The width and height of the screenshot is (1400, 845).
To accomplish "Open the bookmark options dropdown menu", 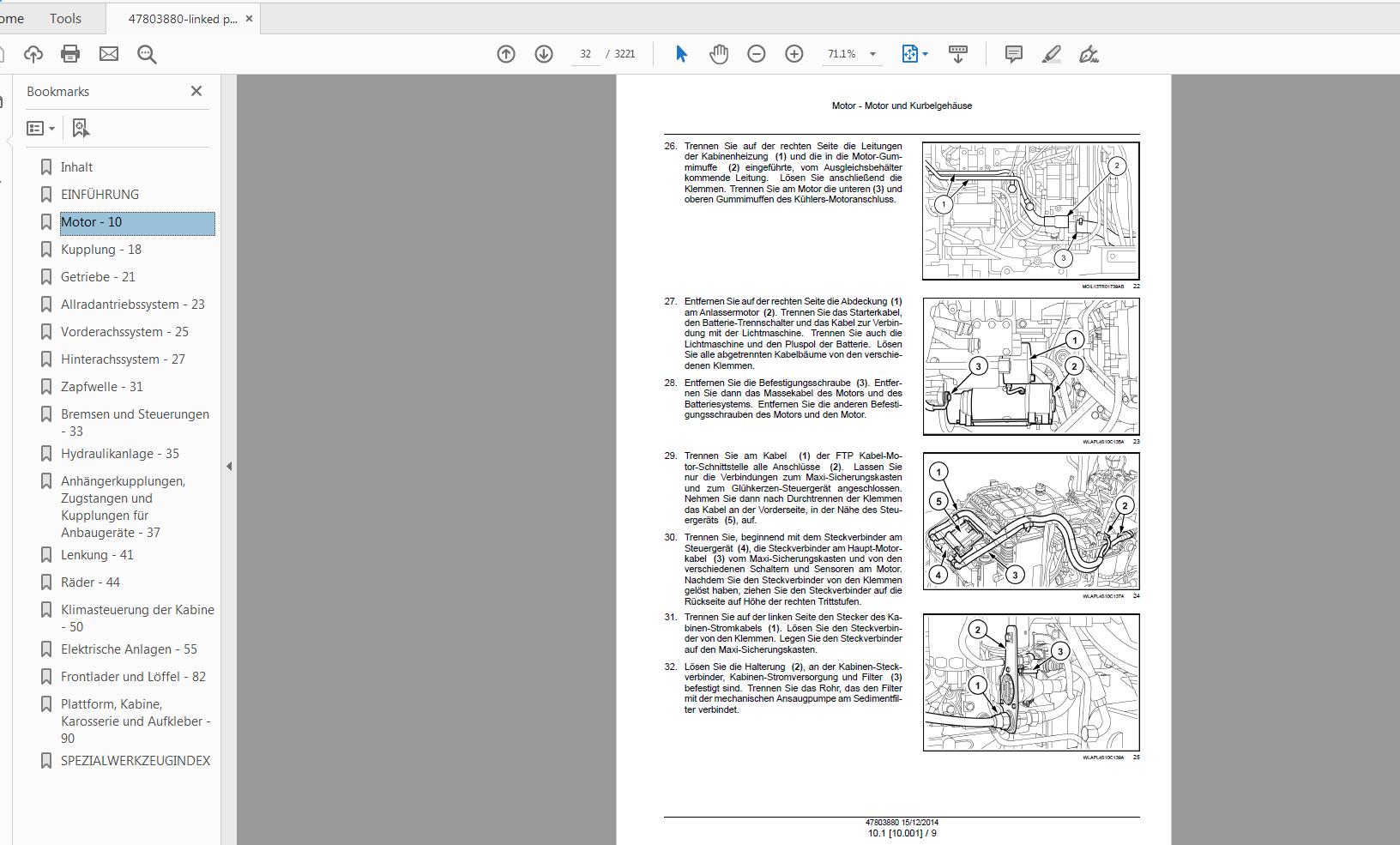I will pos(40,128).
